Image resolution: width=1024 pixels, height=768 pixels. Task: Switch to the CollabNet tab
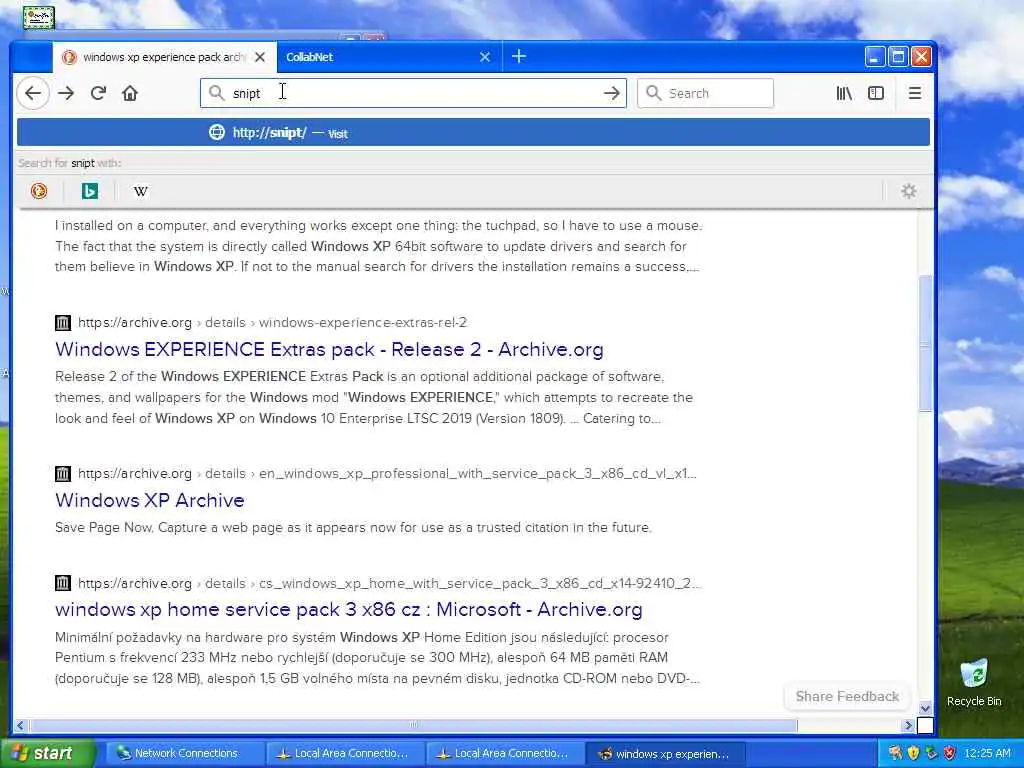tap(389, 57)
